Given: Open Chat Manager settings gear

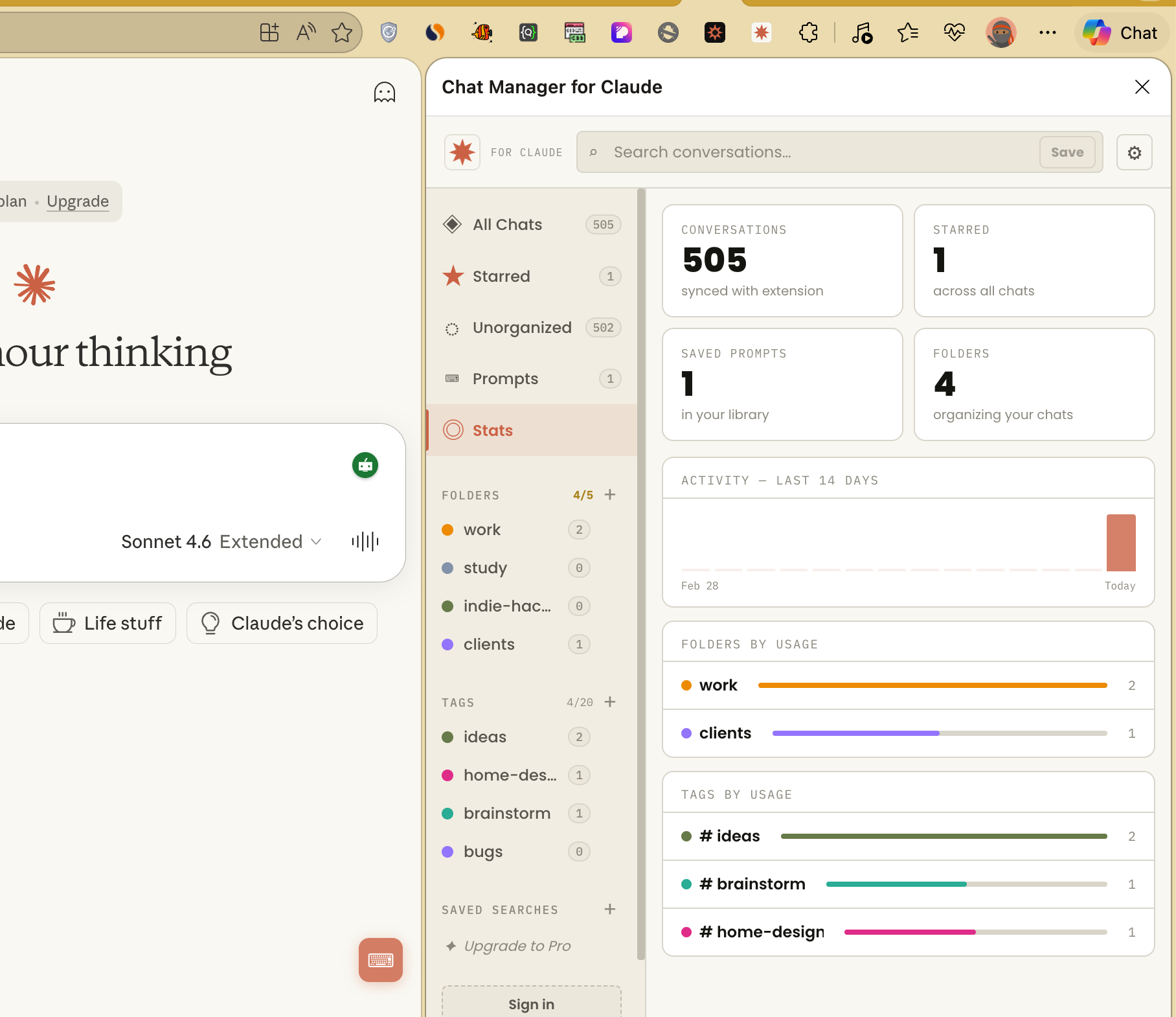Looking at the screenshot, I should click(x=1135, y=153).
